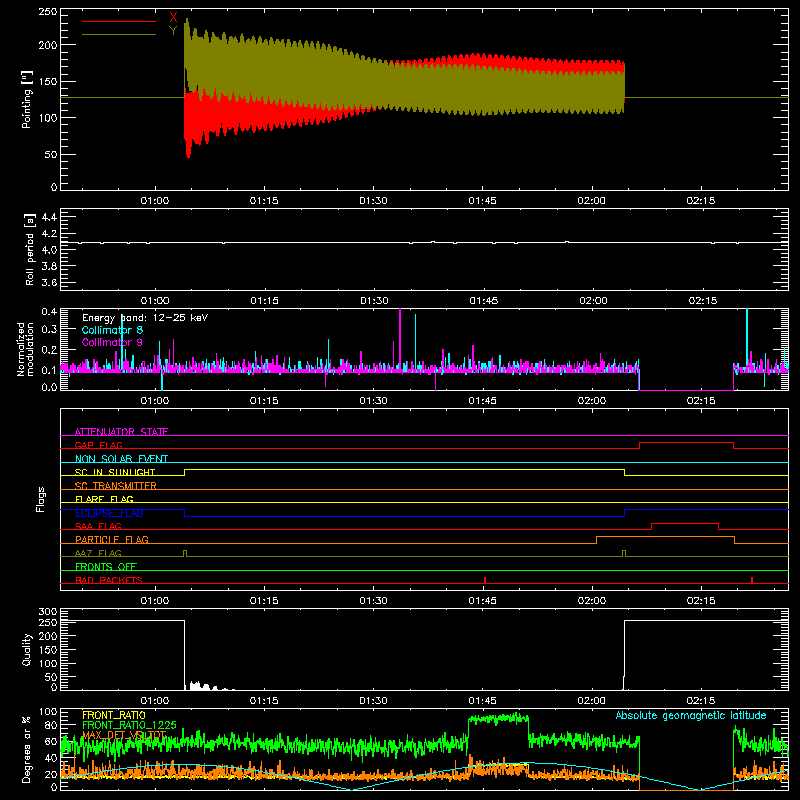Click the 80 tick on Degrees axis
This screenshot has width=800, height=800.
(x=52, y=725)
